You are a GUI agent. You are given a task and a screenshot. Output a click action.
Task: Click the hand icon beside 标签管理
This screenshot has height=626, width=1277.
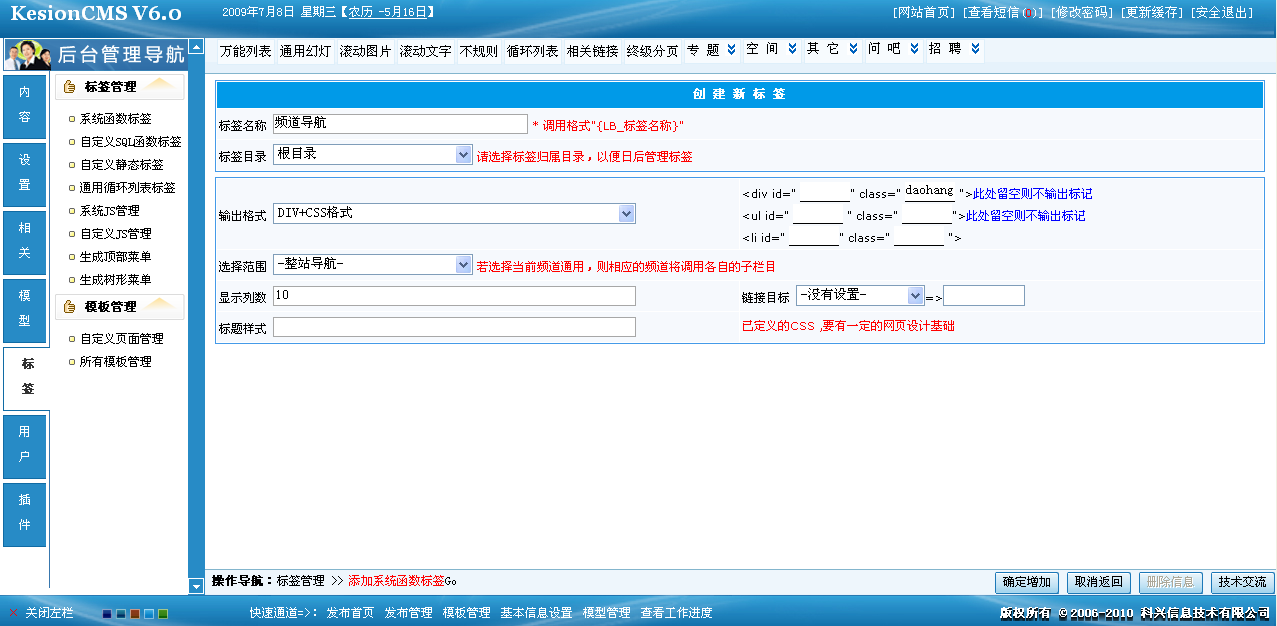pyautogui.click(x=69, y=87)
